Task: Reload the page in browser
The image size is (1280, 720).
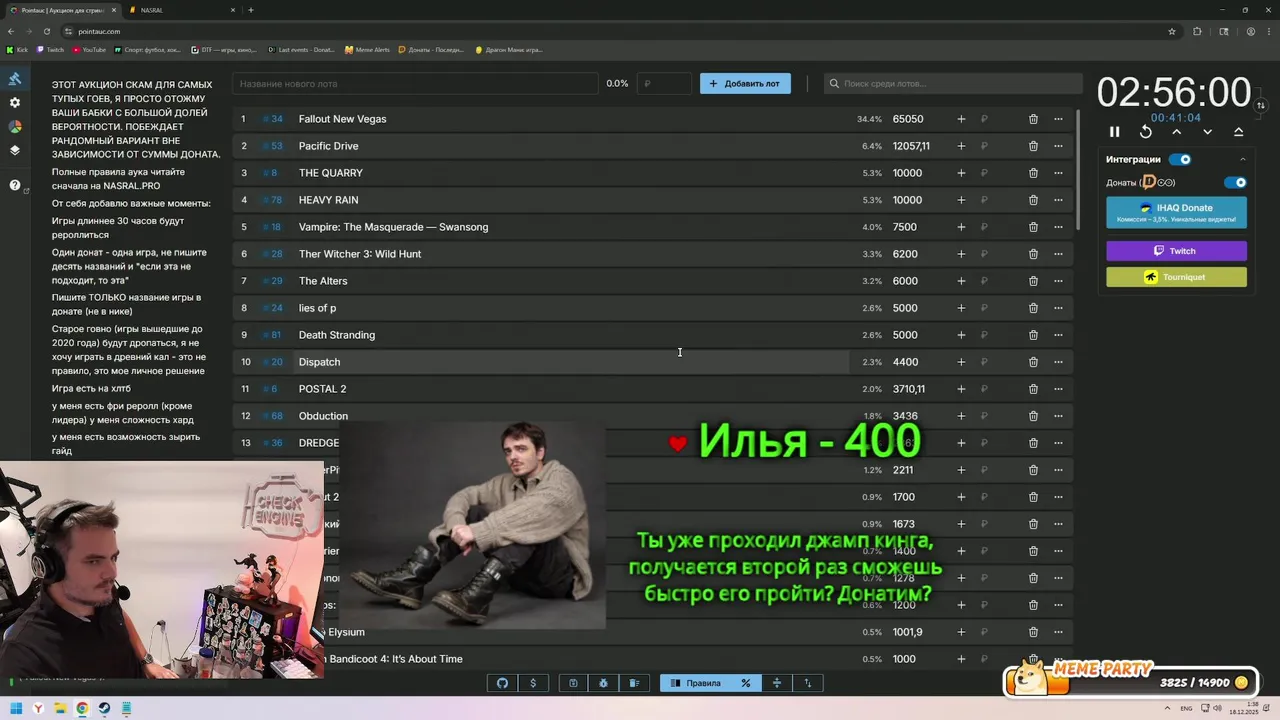Action: pyautogui.click(x=45, y=31)
